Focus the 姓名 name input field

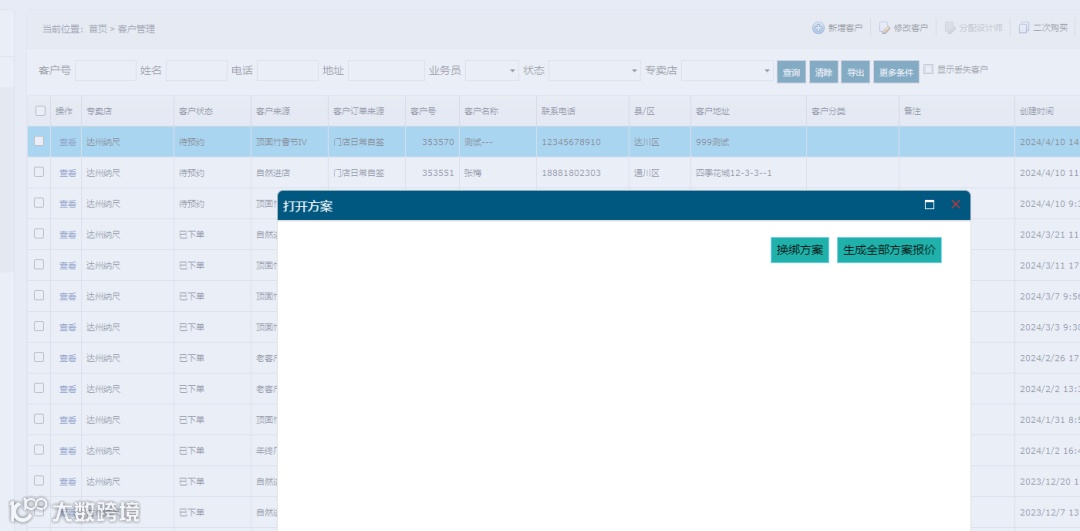(197, 70)
